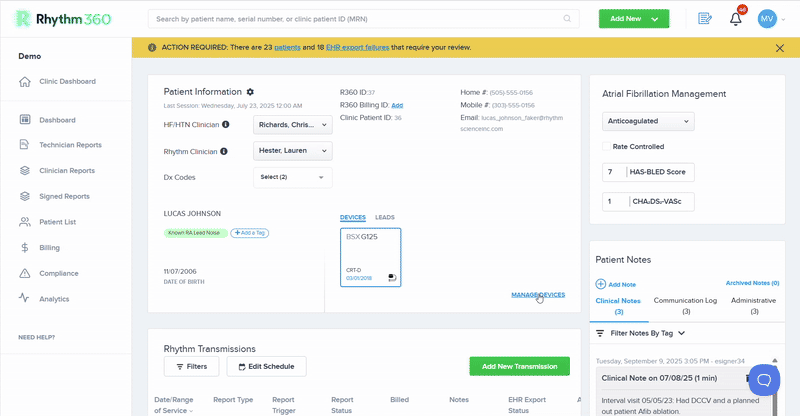The width and height of the screenshot is (800, 416).
Task: Click the NEED HELP? sidebar text
Action: 37,337
